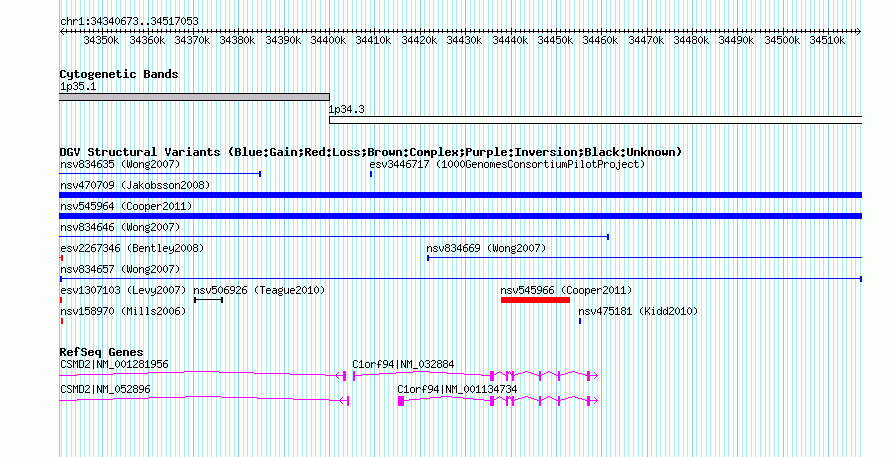Open the CSMD2|NM_001281956 gene label
The width and height of the screenshot is (890, 457).
point(114,364)
